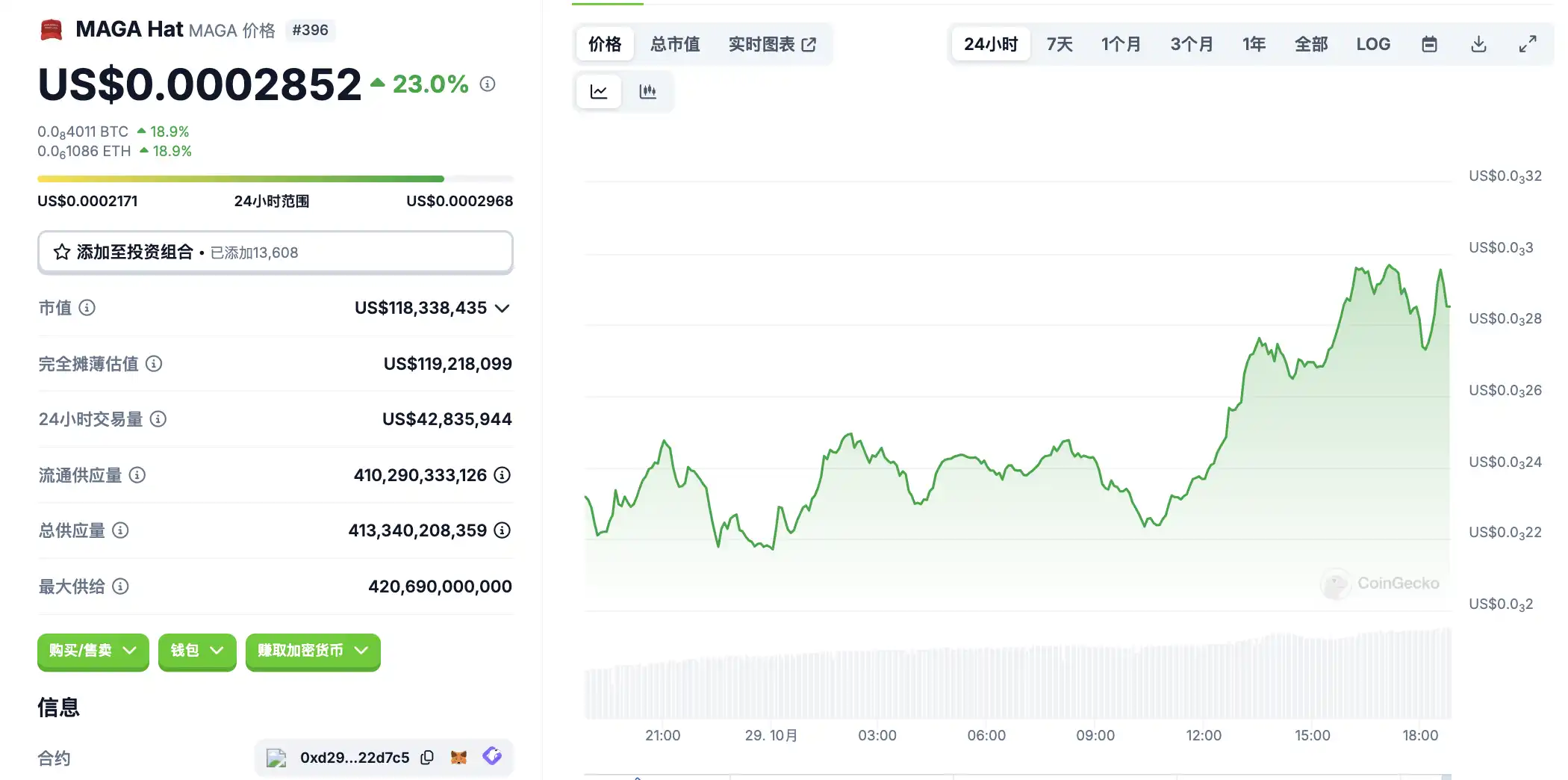The width and height of the screenshot is (1568, 780).
Task: Expand chart to fullscreen
Action: [1528, 44]
